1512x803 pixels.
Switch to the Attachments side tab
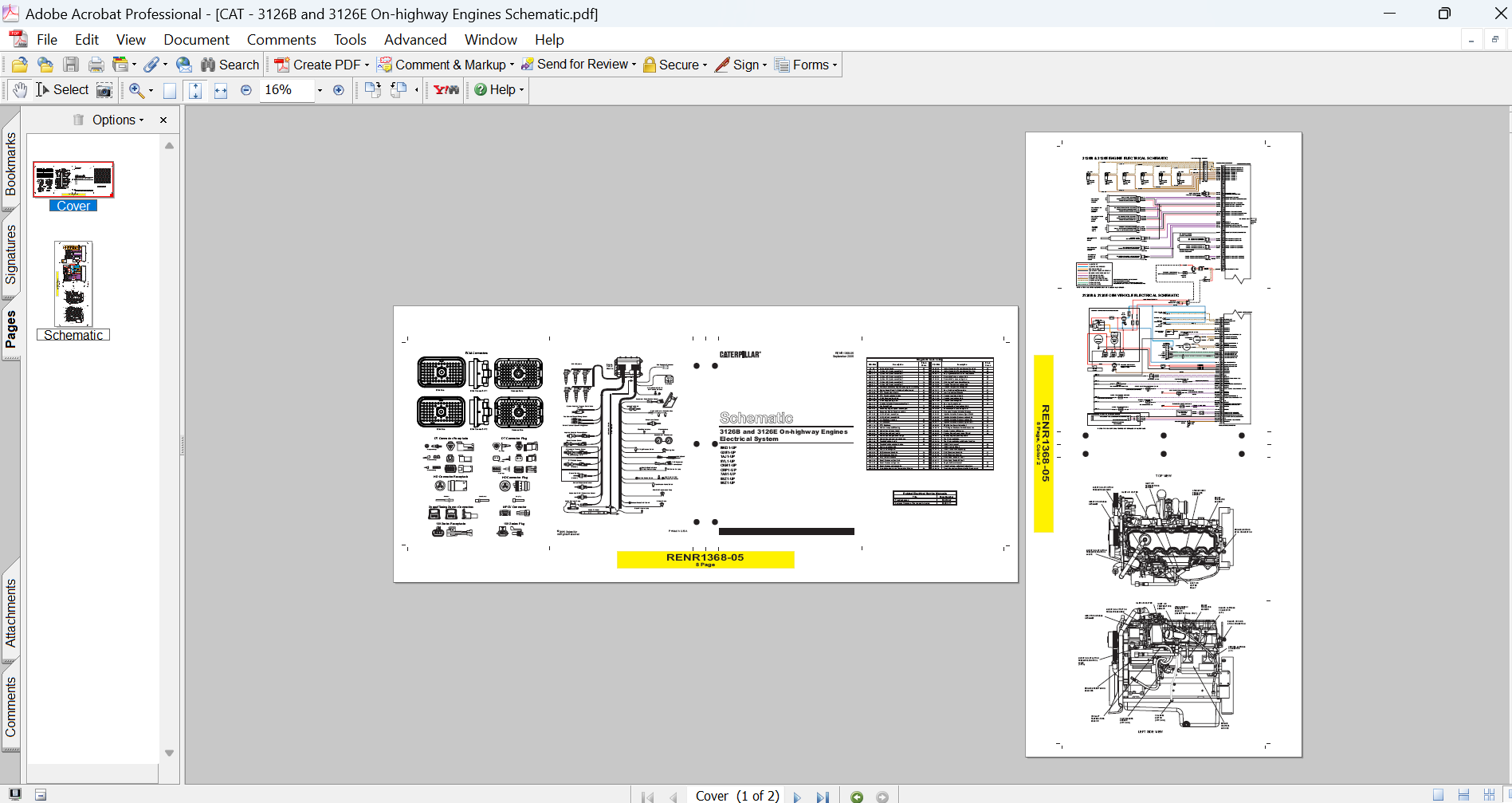tap(10, 612)
